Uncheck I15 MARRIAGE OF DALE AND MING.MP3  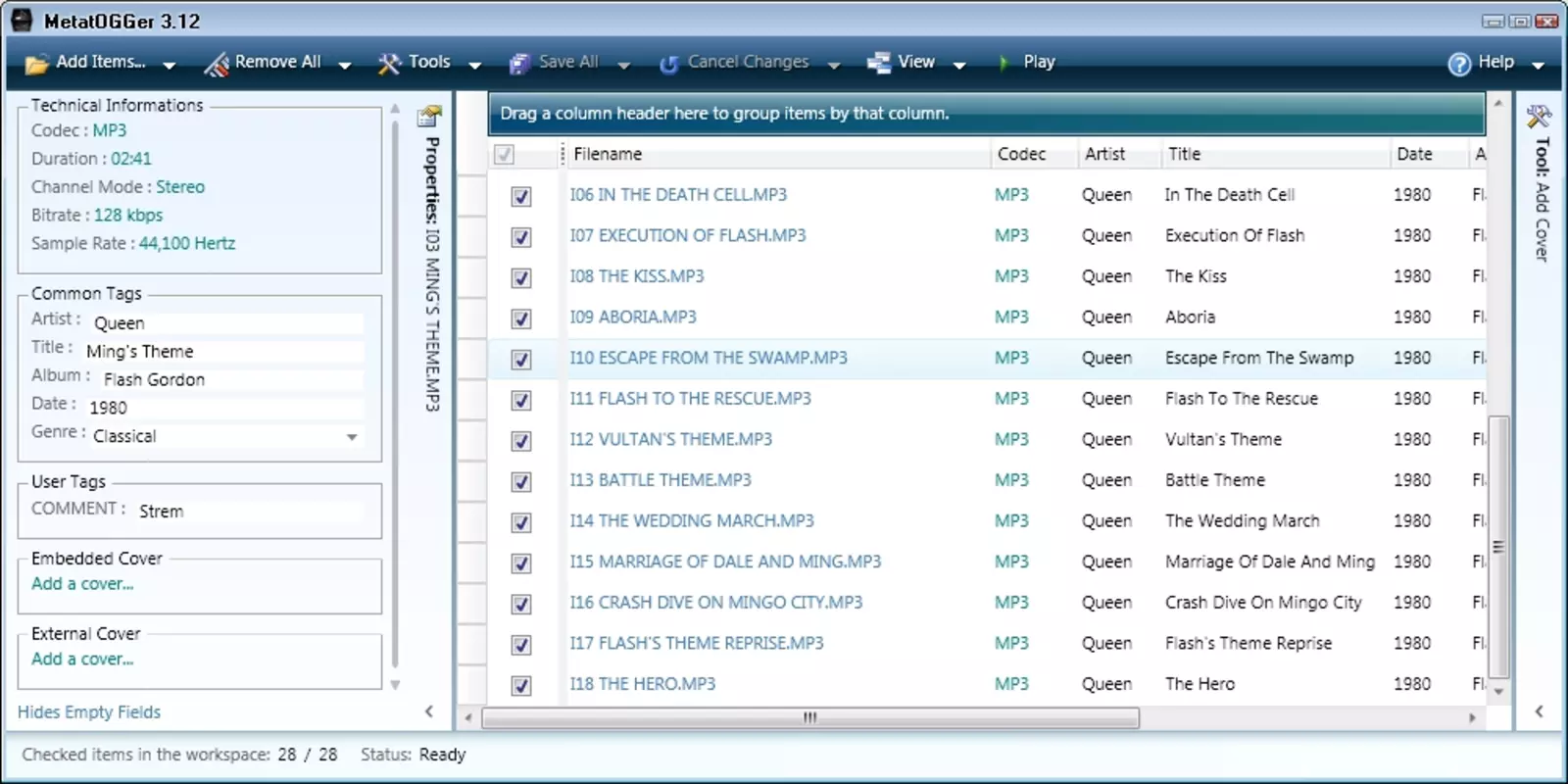tap(521, 563)
